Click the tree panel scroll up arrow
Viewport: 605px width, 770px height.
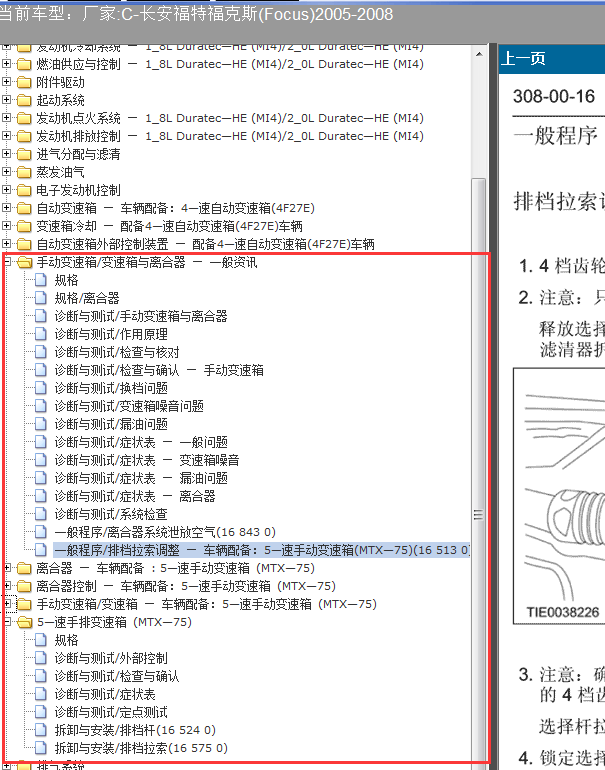coord(479,54)
